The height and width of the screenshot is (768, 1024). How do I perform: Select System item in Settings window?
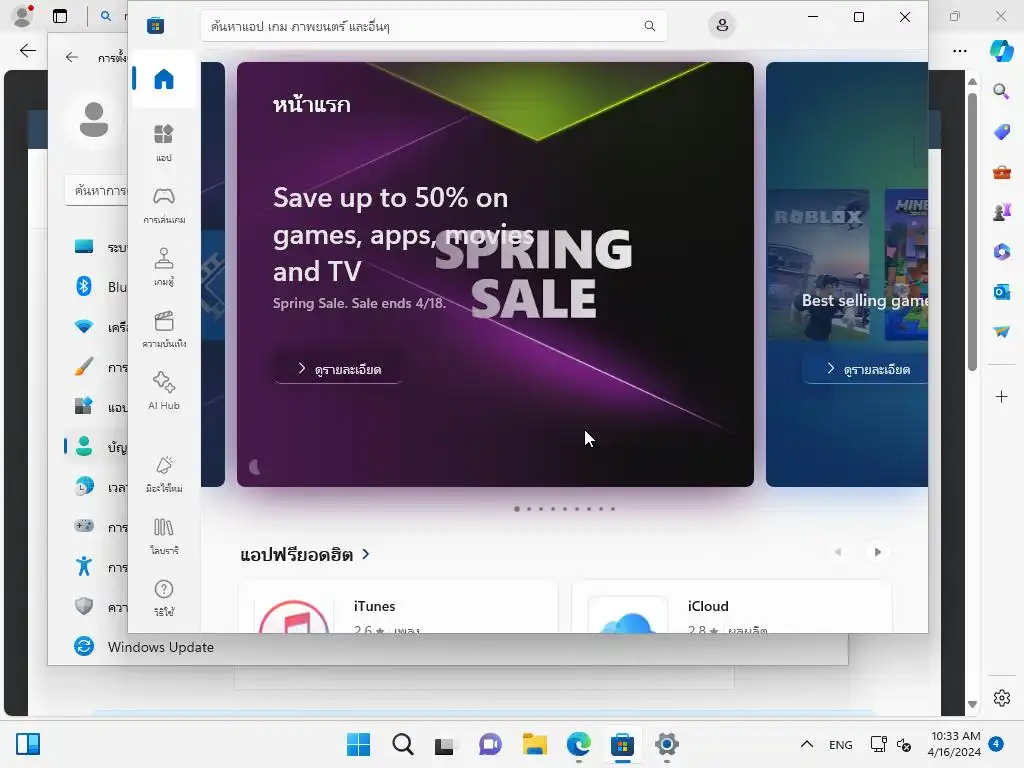coord(96,247)
